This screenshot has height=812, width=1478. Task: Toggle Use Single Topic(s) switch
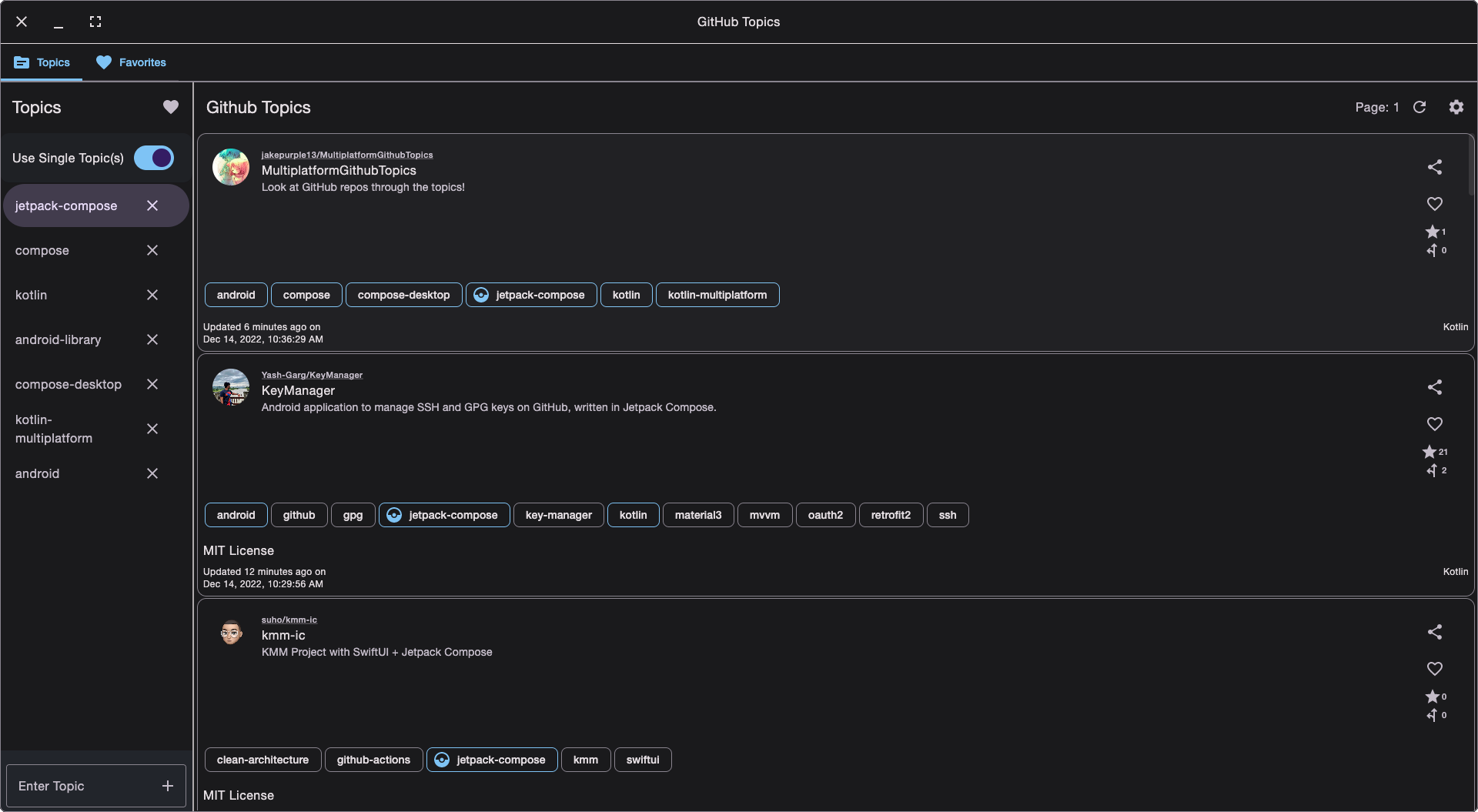pyautogui.click(x=154, y=158)
